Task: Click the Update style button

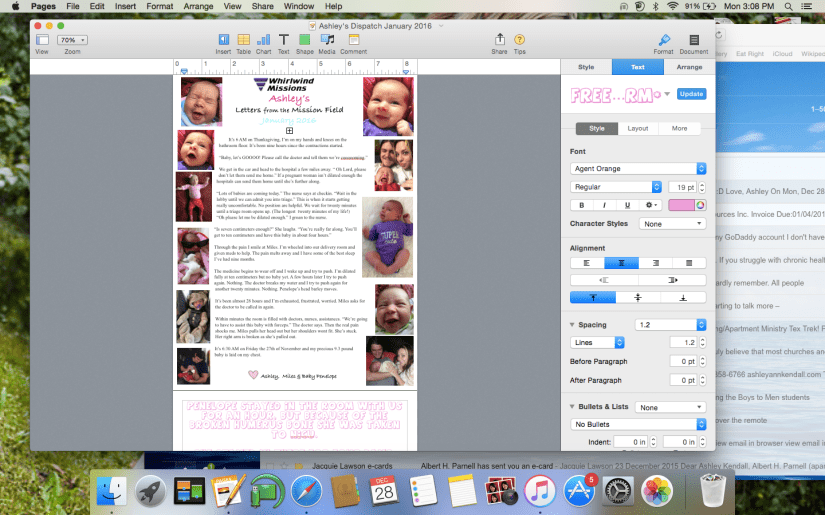Action: [x=691, y=94]
